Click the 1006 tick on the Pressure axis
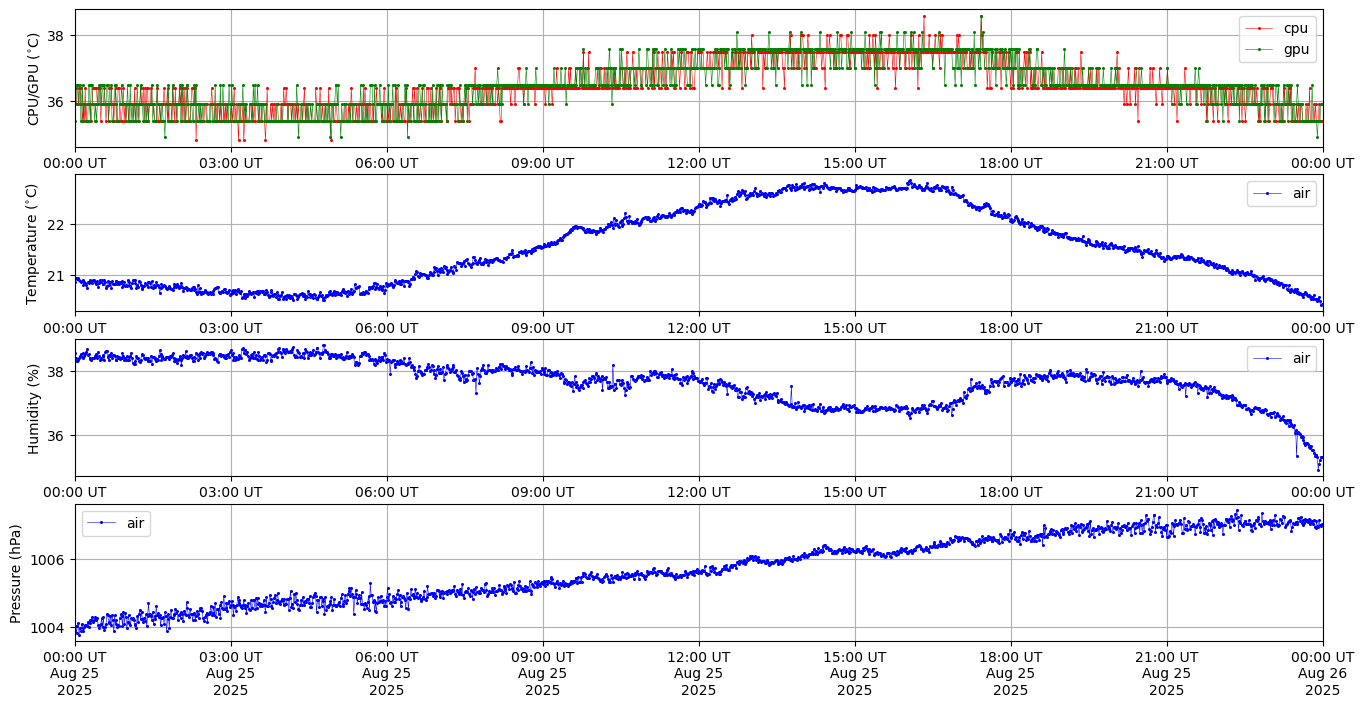This screenshot has height=707, width=1364. pos(50,559)
